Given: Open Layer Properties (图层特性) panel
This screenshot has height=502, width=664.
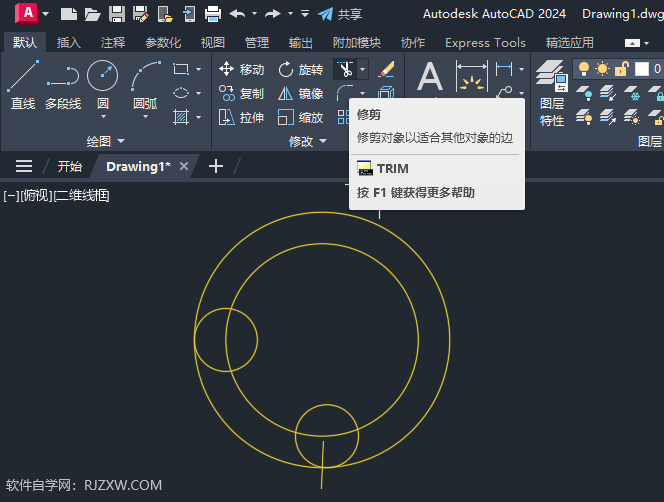Looking at the screenshot, I should click(551, 93).
